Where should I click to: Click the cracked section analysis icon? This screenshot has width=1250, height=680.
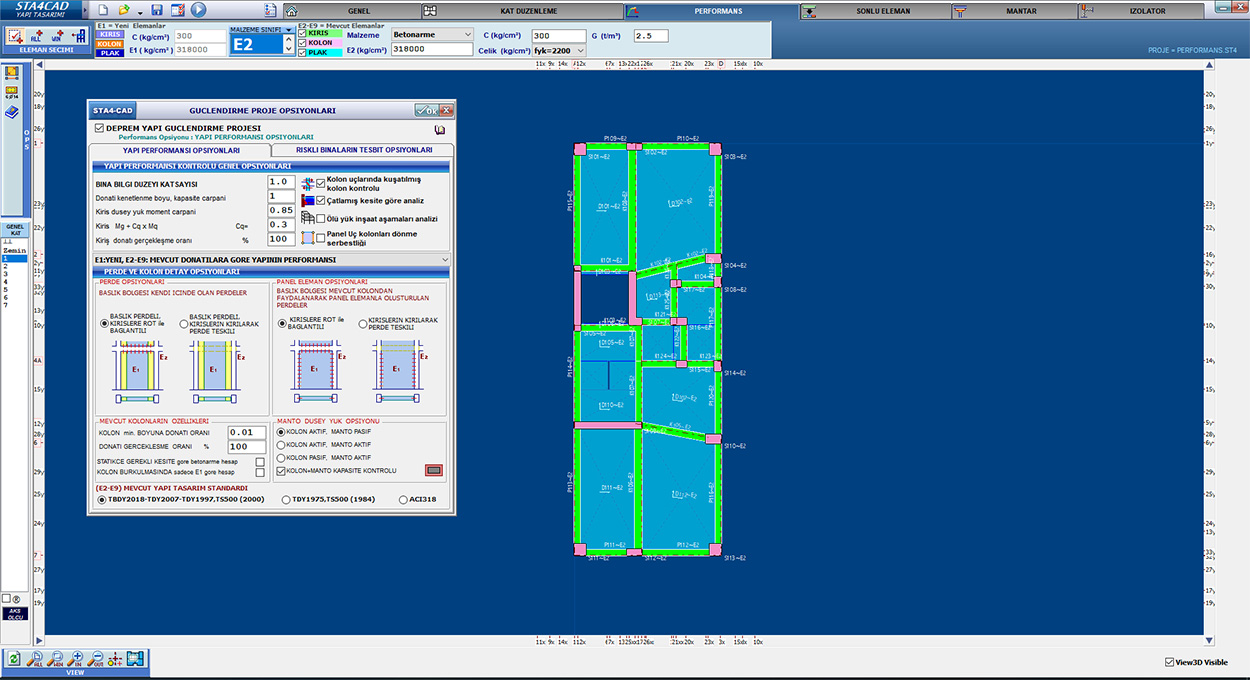coord(307,200)
